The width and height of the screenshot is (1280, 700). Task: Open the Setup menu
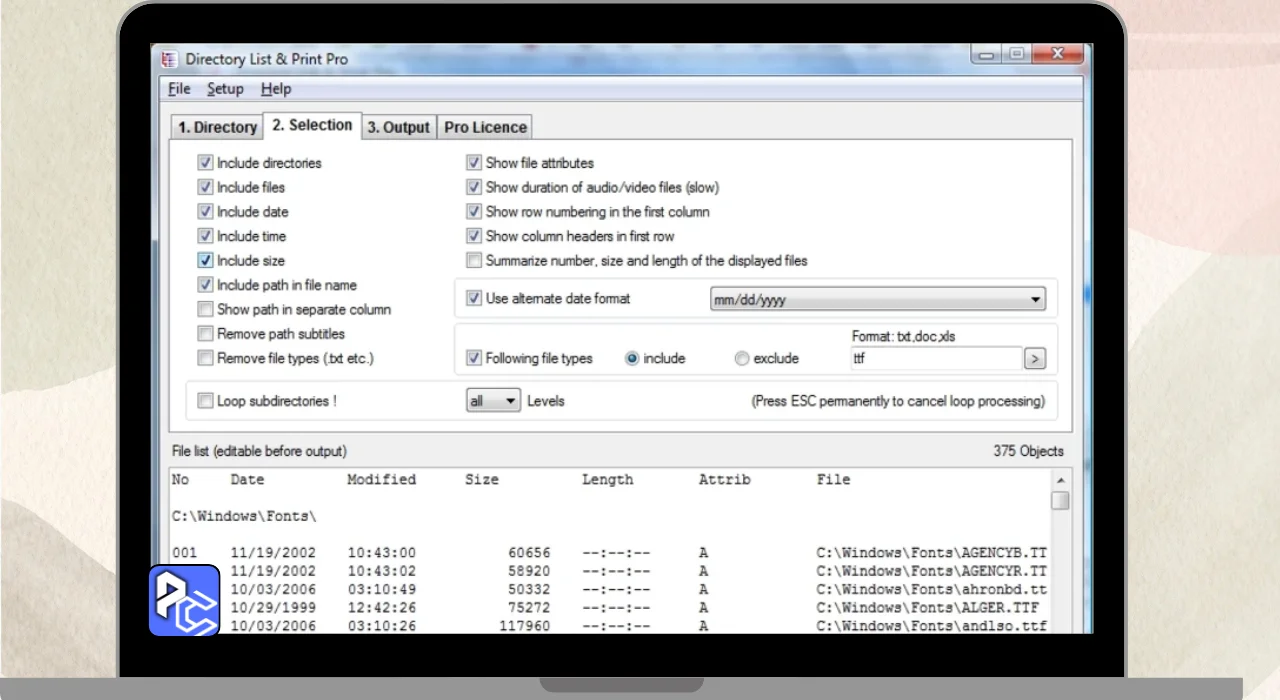pos(225,89)
